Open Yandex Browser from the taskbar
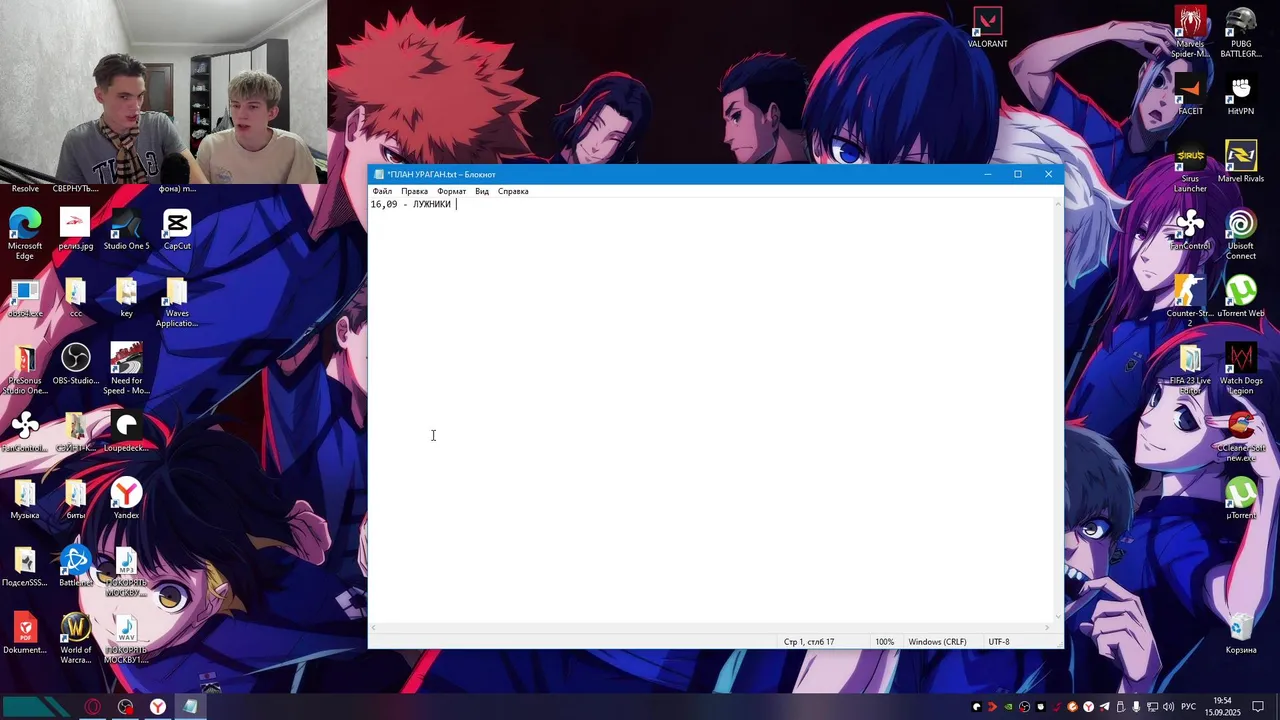 158,707
